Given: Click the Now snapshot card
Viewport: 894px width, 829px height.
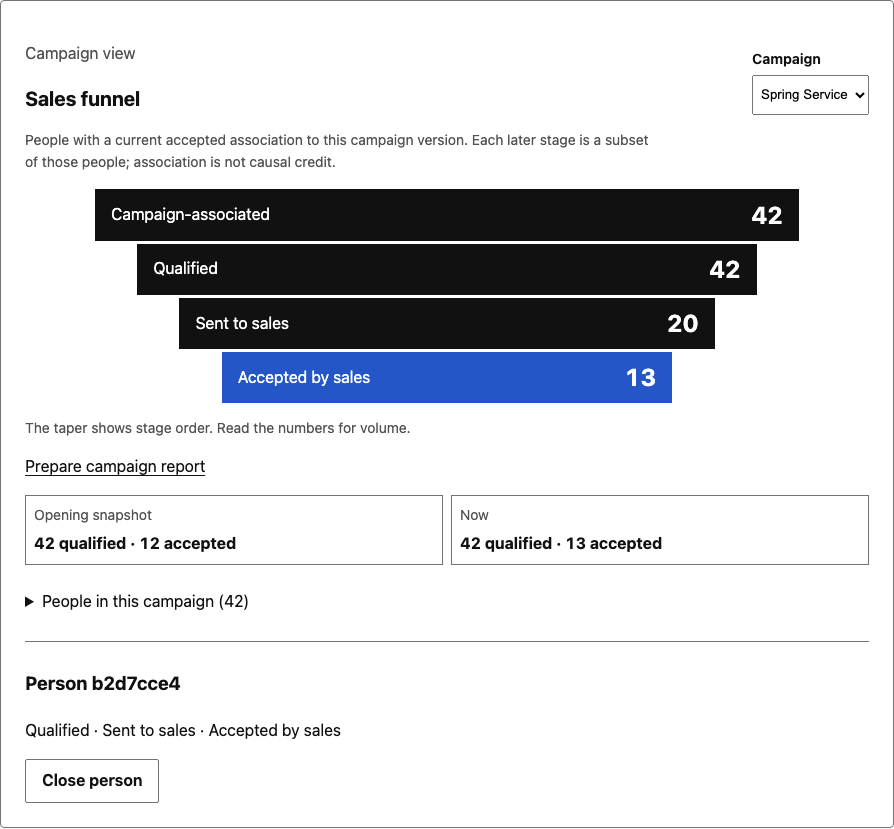Looking at the screenshot, I should (x=660, y=530).
